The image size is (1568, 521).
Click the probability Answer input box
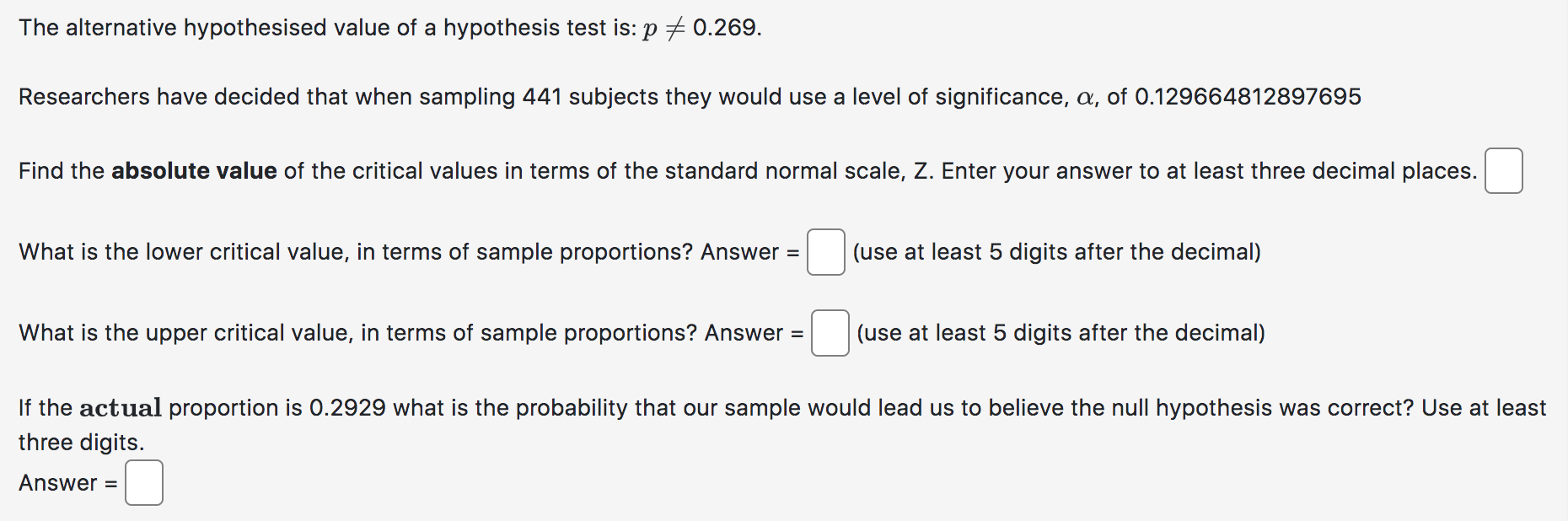click(144, 483)
